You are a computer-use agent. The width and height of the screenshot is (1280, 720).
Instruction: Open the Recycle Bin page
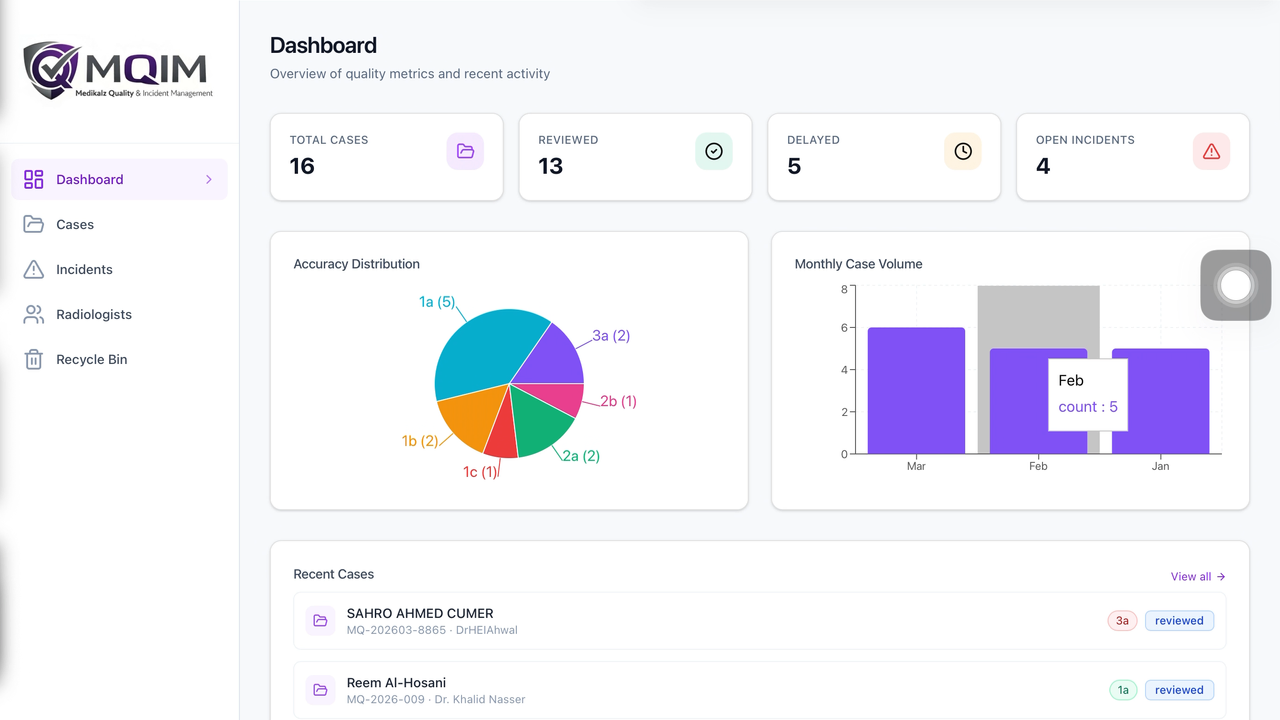(119, 359)
